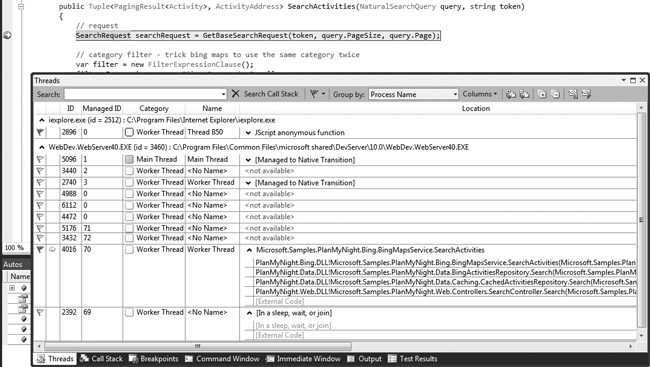Screen dimensions: 650x367
Task: Collapse the SearchActivities call stack
Action: (x=249, y=250)
